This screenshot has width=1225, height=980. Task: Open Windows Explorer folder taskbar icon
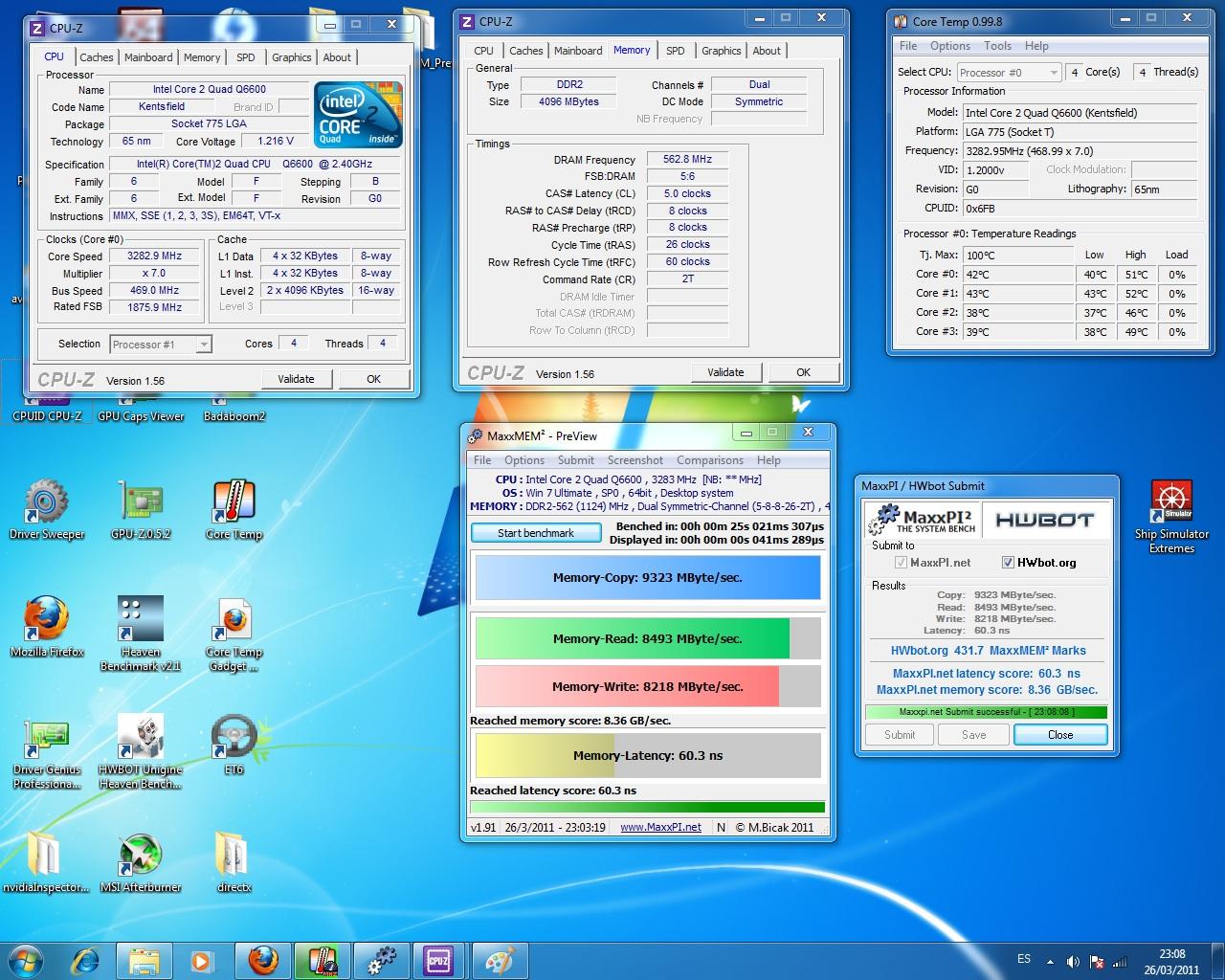[144, 960]
